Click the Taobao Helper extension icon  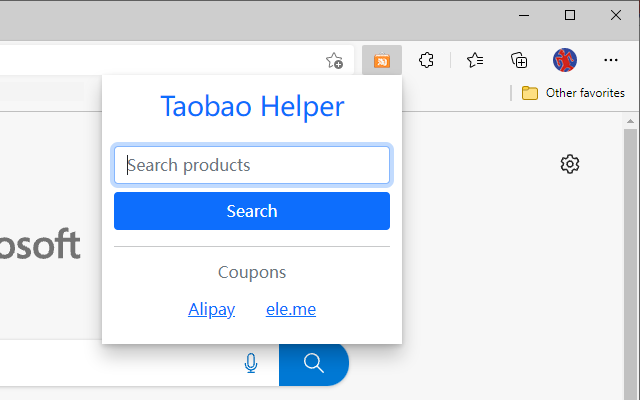click(x=382, y=61)
